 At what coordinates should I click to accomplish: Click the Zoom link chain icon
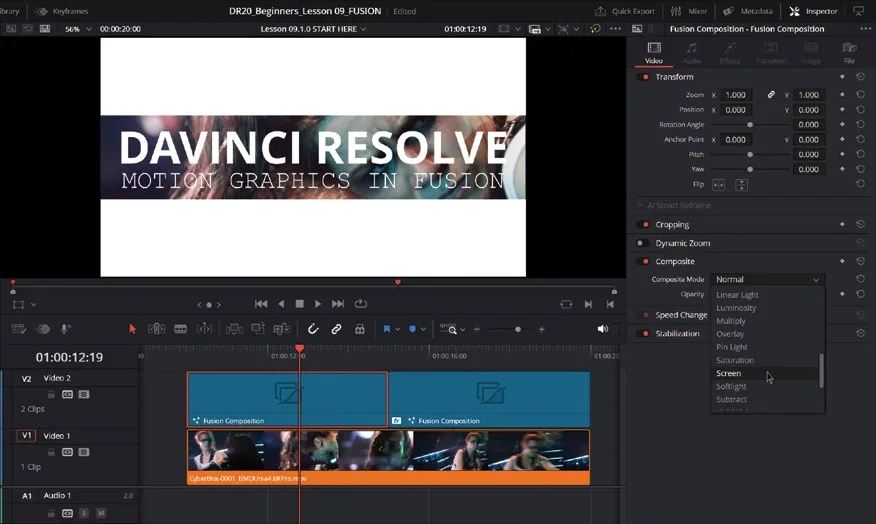771,95
